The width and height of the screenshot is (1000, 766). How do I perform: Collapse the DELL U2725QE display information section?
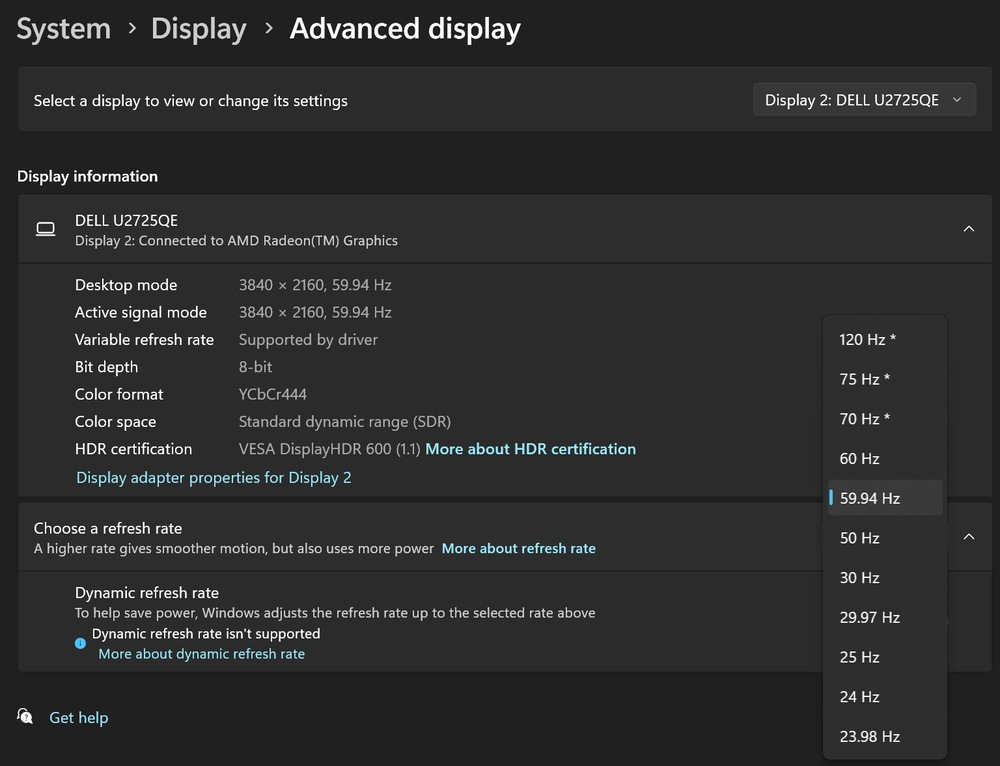pos(968,229)
